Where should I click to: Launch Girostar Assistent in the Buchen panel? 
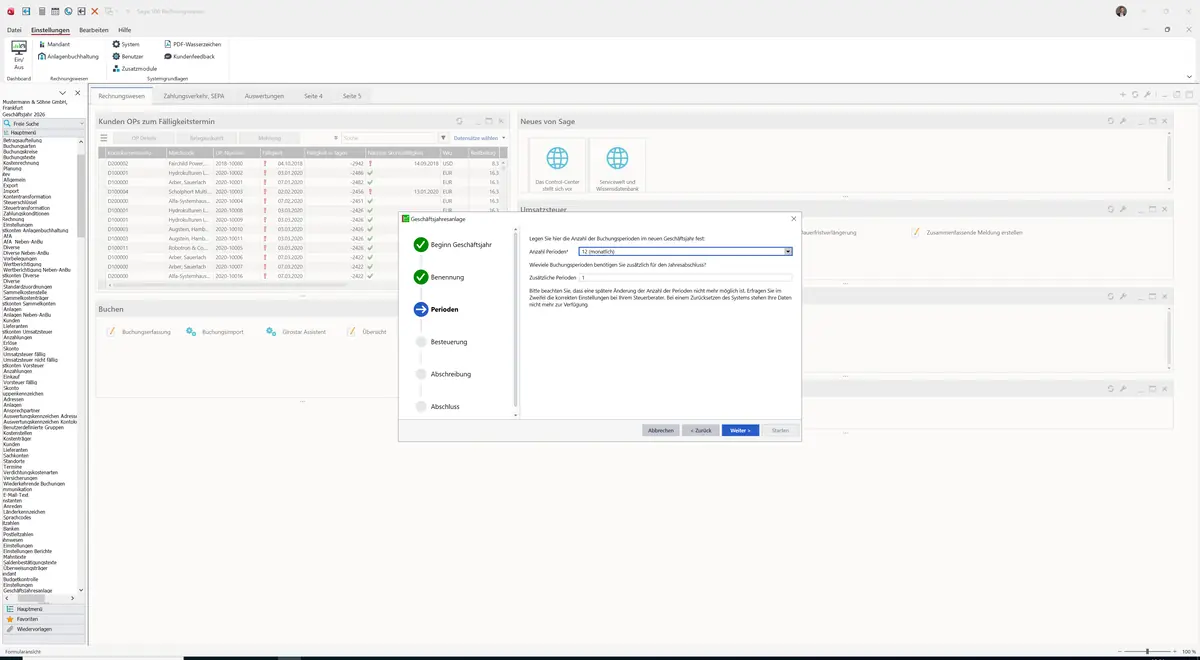tap(296, 331)
